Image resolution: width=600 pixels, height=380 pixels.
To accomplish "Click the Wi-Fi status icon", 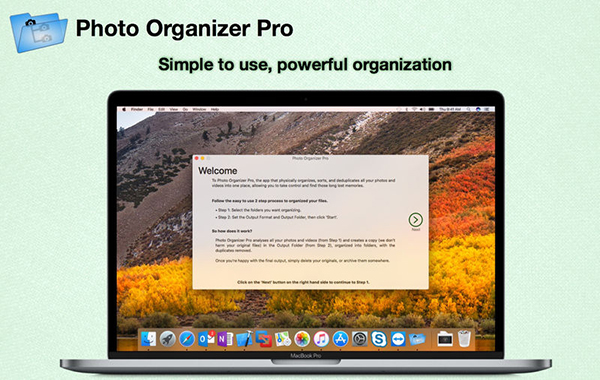I will [x=414, y=109].
